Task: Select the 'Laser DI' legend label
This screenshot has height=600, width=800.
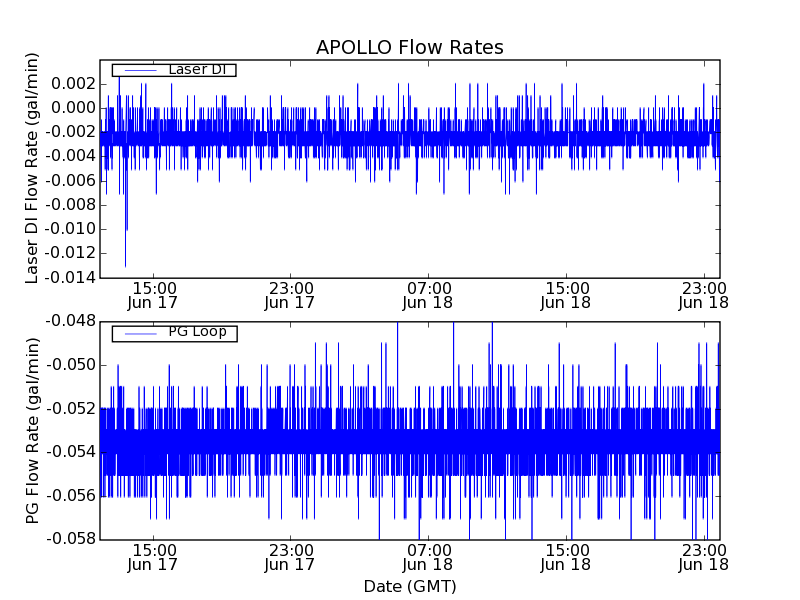Action: (197, 69)
